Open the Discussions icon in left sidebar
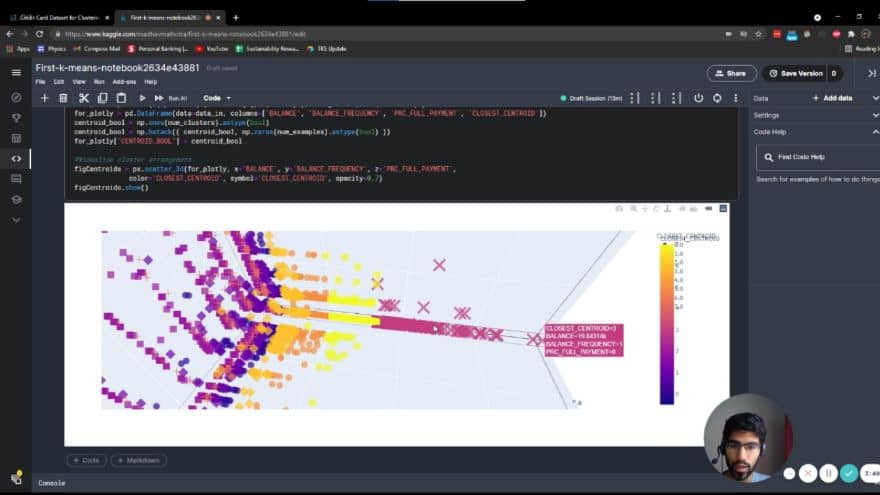 [x=16, y=179]
